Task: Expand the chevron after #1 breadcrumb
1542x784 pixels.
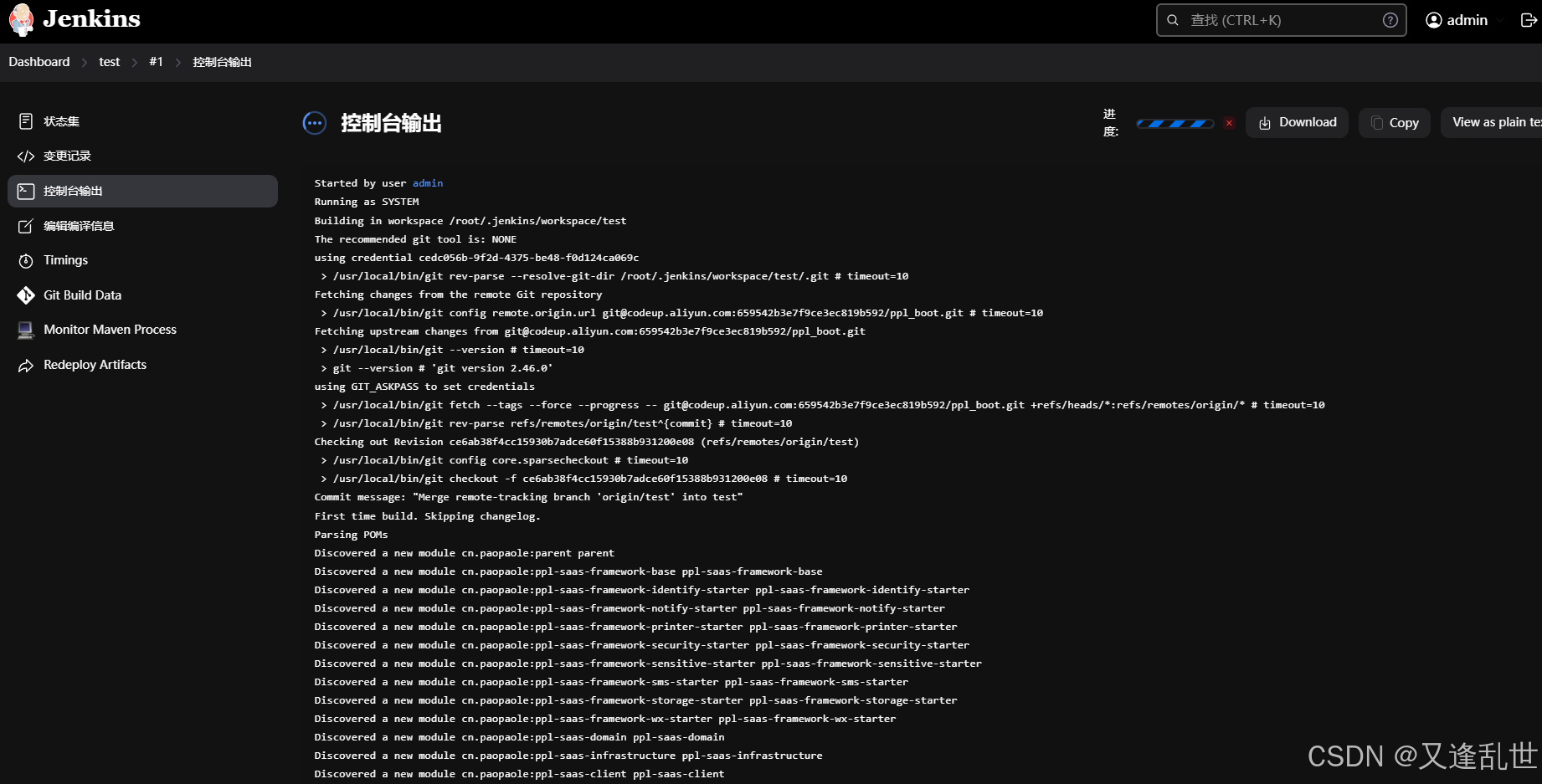Action: click(178, 63)
